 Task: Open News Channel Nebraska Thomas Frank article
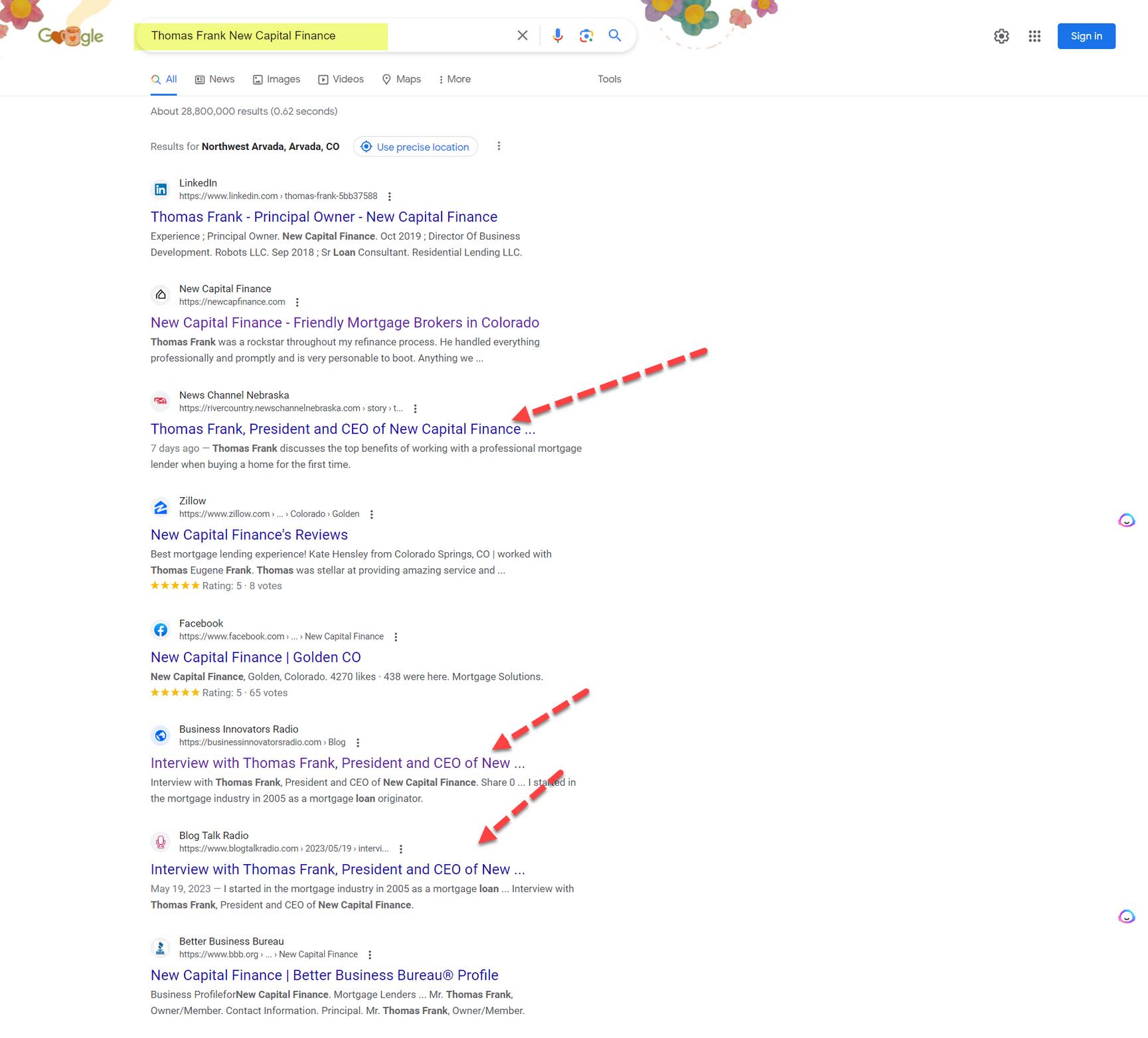click(x=343, y=429)
